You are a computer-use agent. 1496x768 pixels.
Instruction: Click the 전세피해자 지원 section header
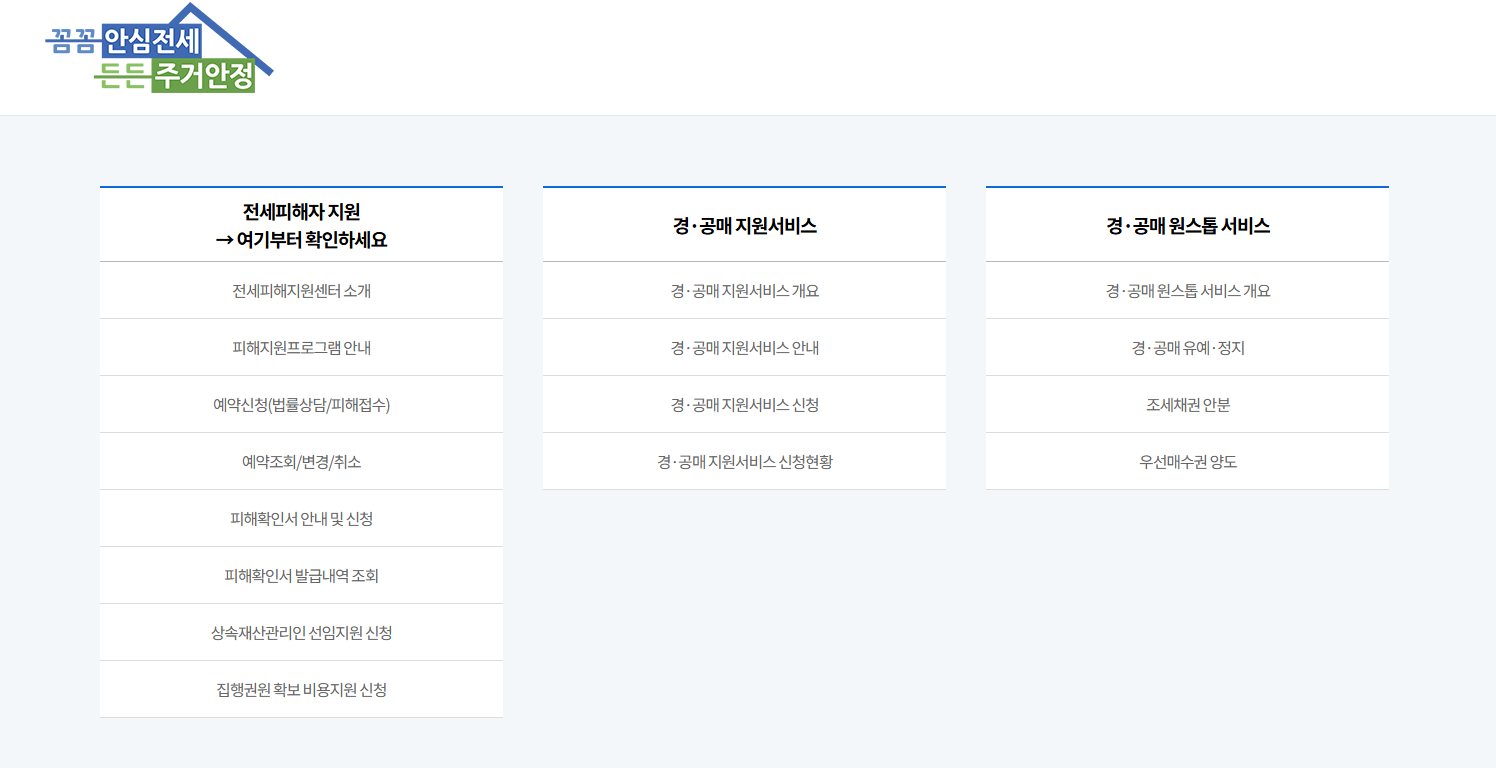301,224
